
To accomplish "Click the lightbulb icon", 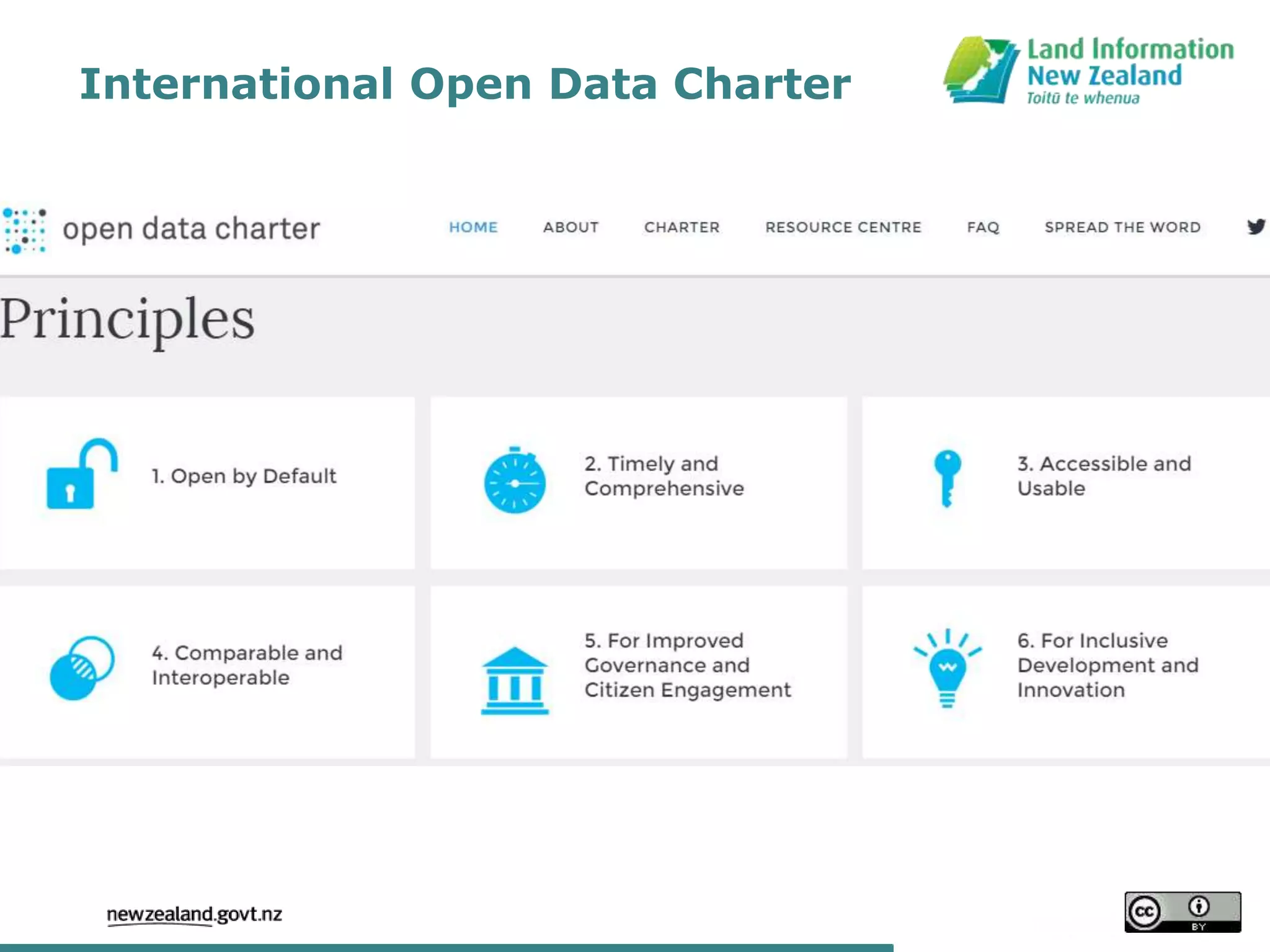I will pyautogui.click(x=947, y=669).
